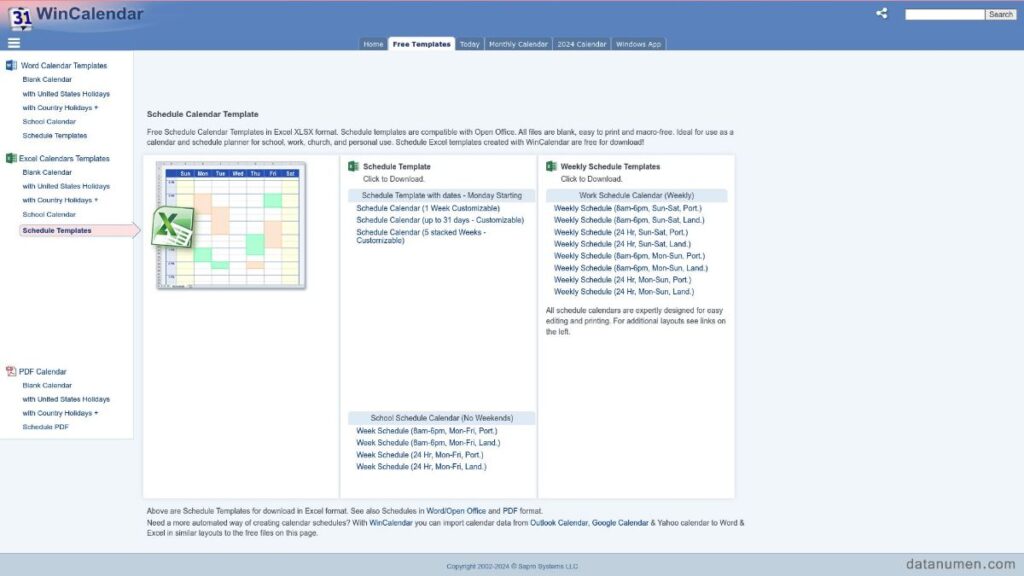Click the 'Schedule Calendar Template' page heading
Viewport: 1024px width, 576px height.
[202, 114]
